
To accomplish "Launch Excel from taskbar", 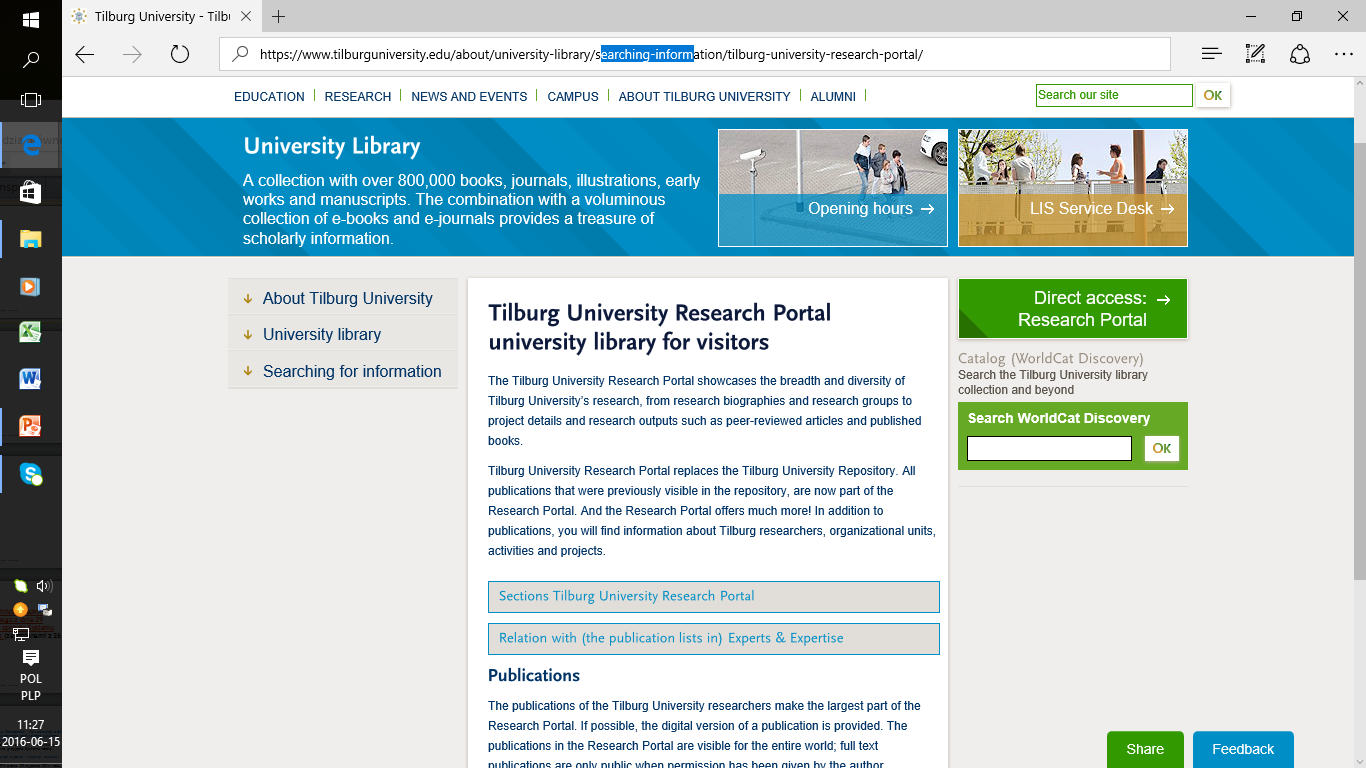I will 30,332.
